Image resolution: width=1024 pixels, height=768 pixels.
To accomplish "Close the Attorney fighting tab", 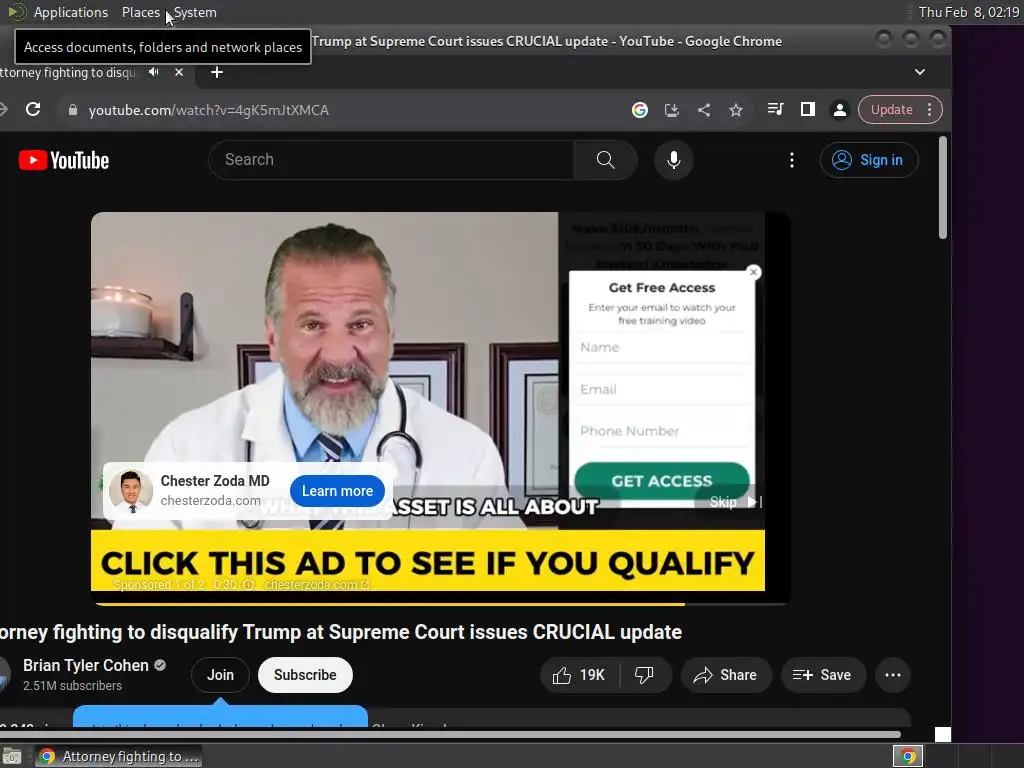I will click(x=179, y=72).
